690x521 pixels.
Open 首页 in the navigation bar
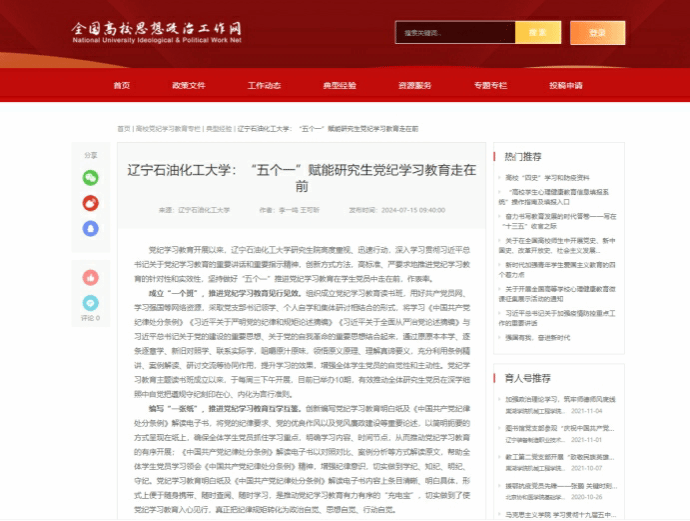(122, 86)
